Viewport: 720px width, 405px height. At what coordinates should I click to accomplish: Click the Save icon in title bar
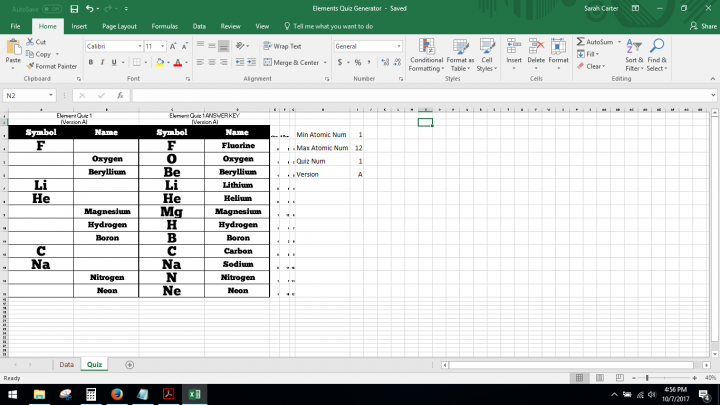(x=75, y=8)
